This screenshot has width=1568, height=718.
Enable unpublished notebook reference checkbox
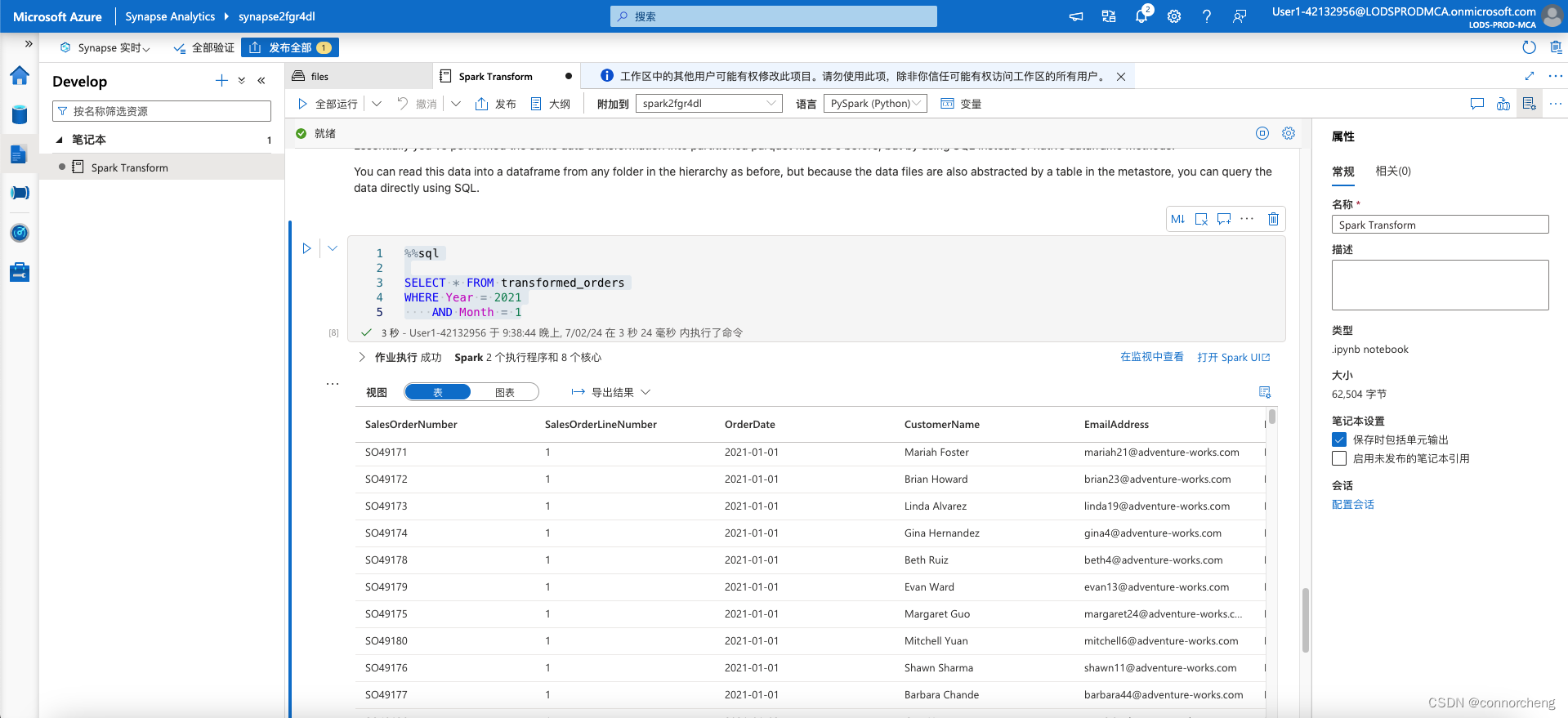click(x=1339, y=458)
